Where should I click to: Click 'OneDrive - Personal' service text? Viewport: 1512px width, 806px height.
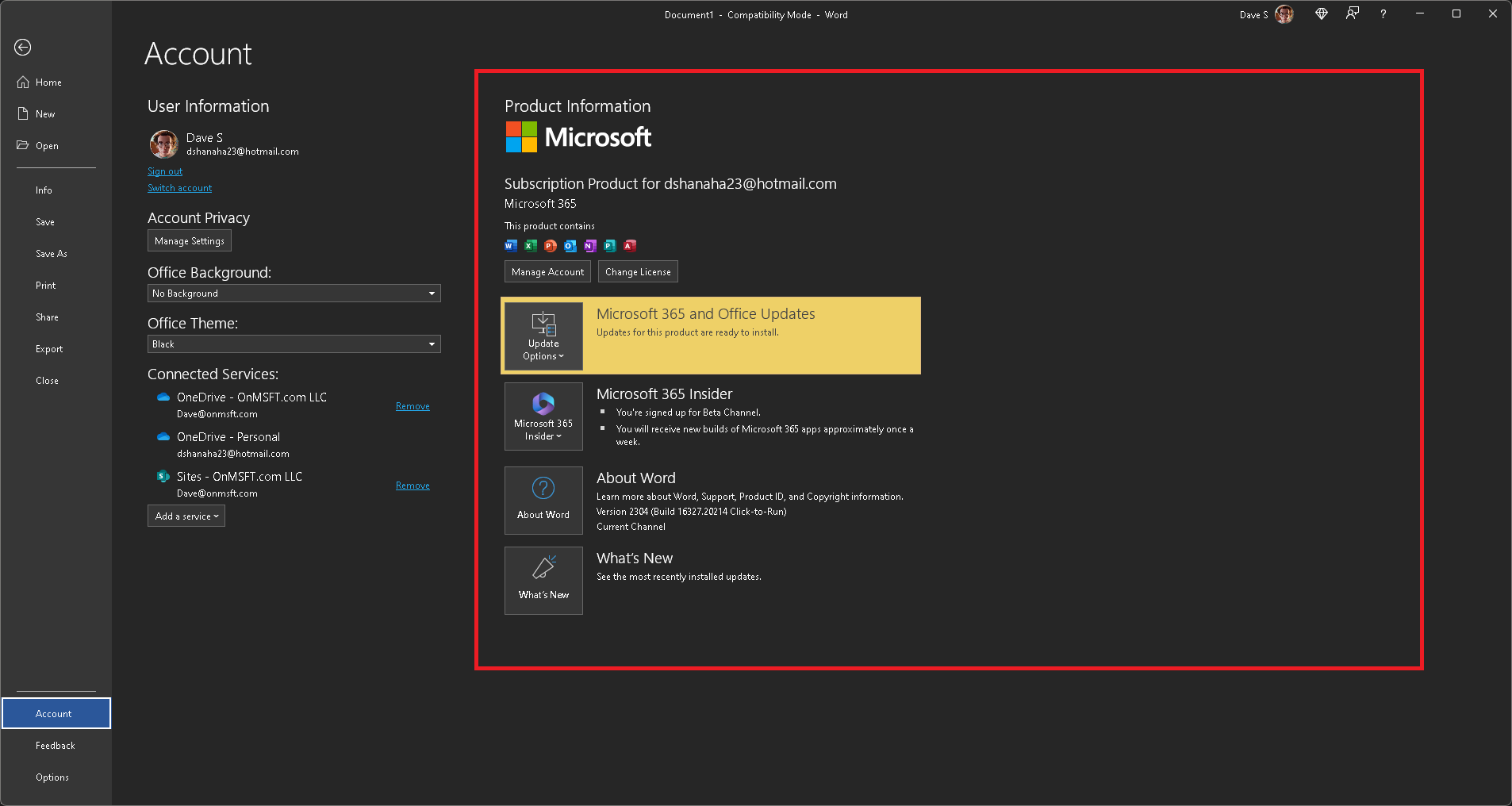click(228, 437)
